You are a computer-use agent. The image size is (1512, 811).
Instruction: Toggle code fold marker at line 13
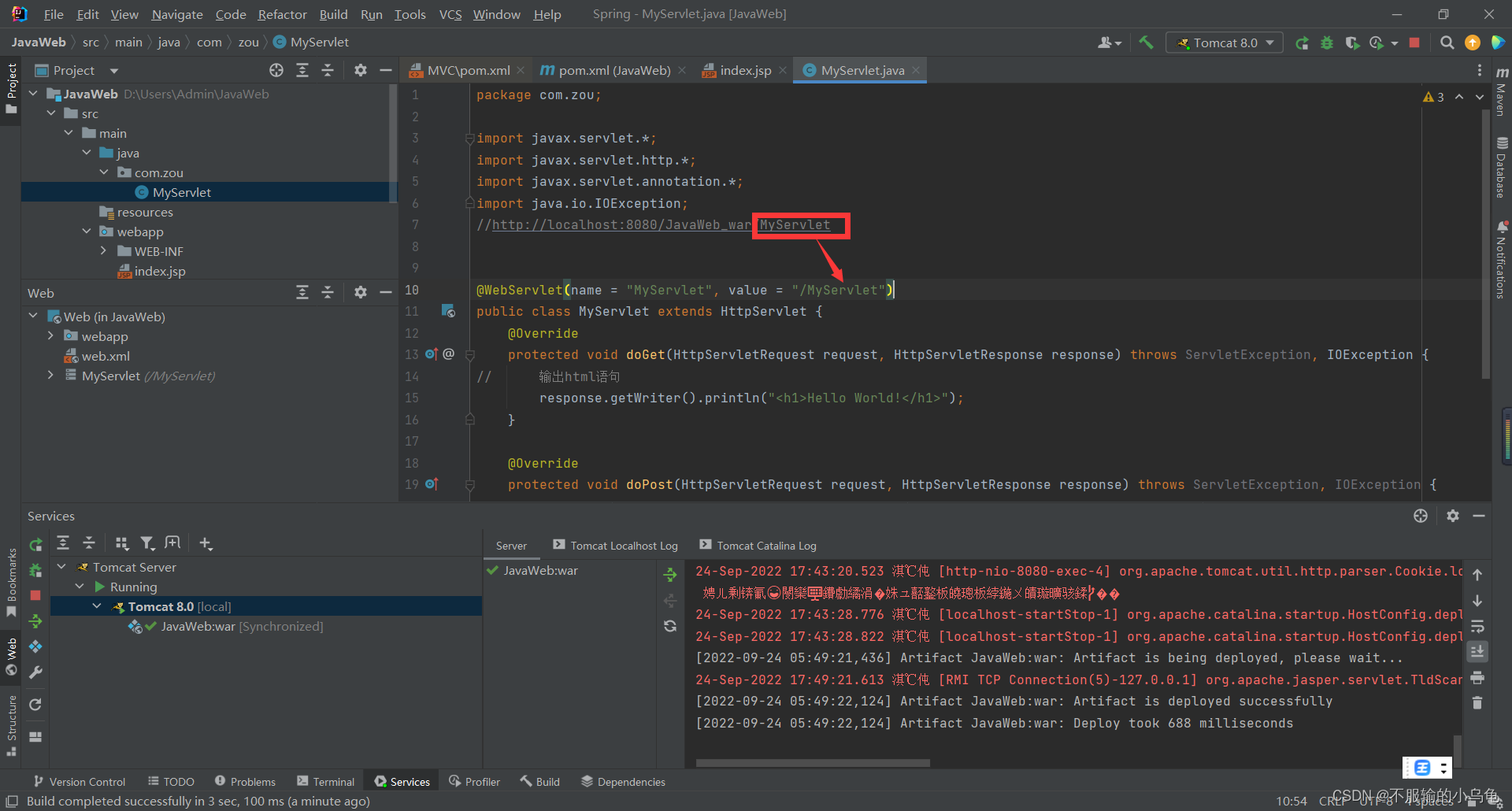click(x=469, y=355)
